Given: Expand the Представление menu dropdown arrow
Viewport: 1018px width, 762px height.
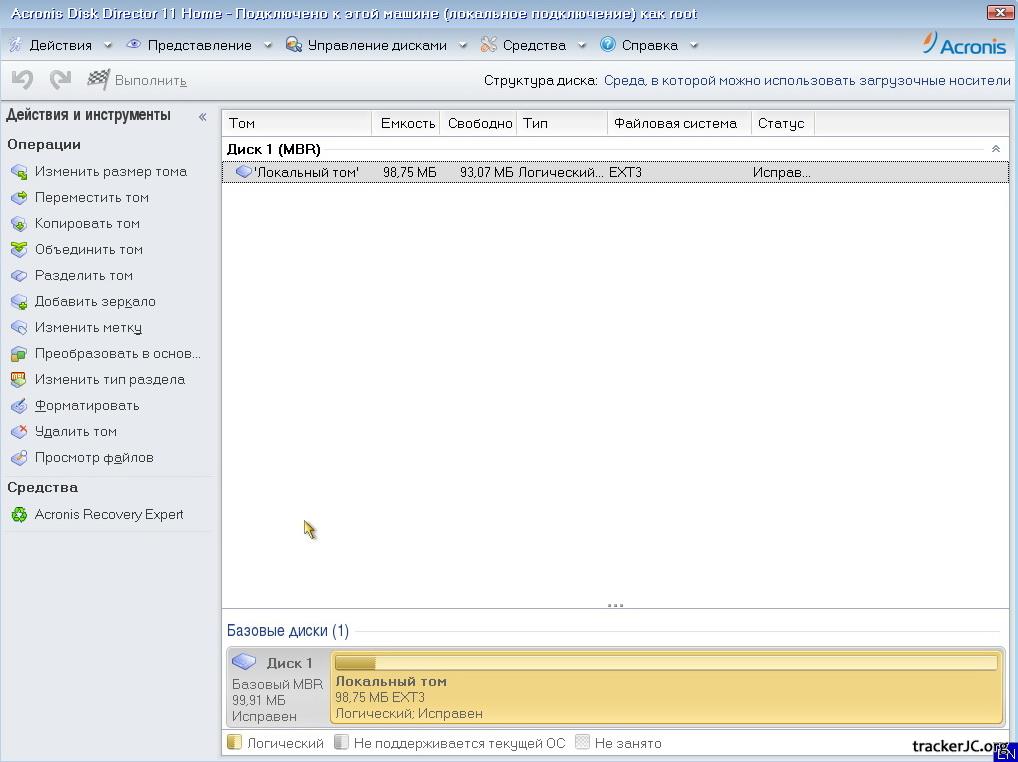Looking at the screenshot, I should 267,45.
